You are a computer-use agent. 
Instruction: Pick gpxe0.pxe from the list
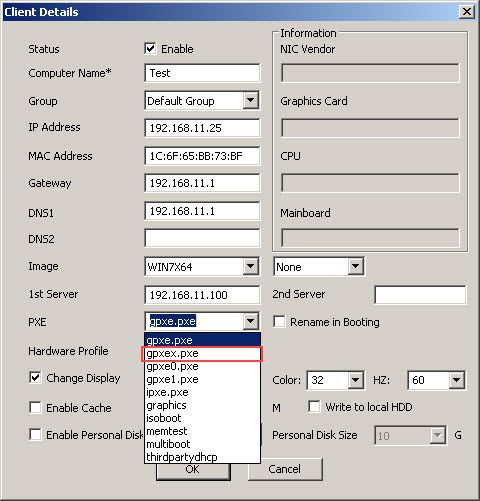(202, 366)
